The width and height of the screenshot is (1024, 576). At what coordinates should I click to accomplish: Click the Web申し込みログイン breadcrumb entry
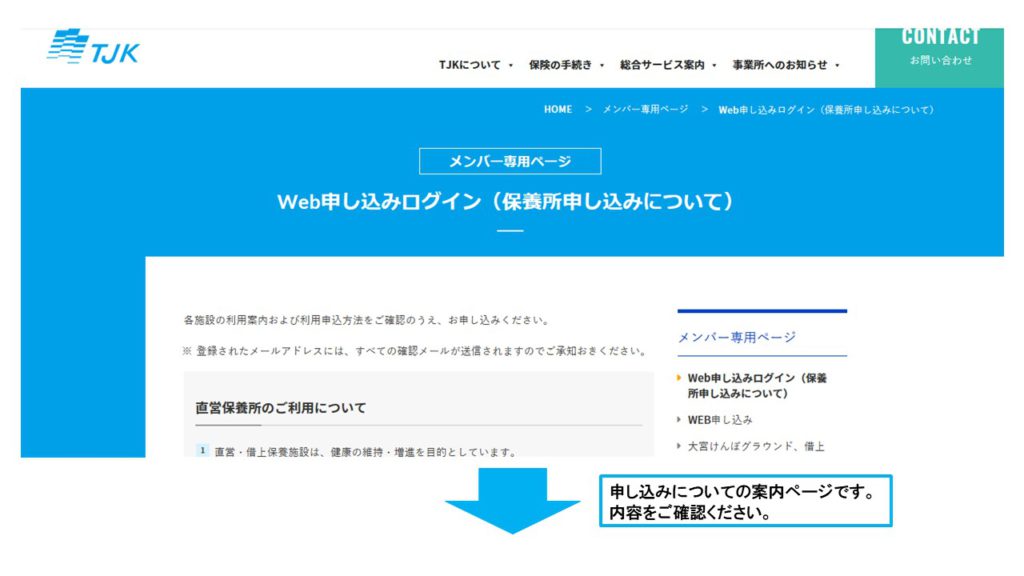point(826,109)
